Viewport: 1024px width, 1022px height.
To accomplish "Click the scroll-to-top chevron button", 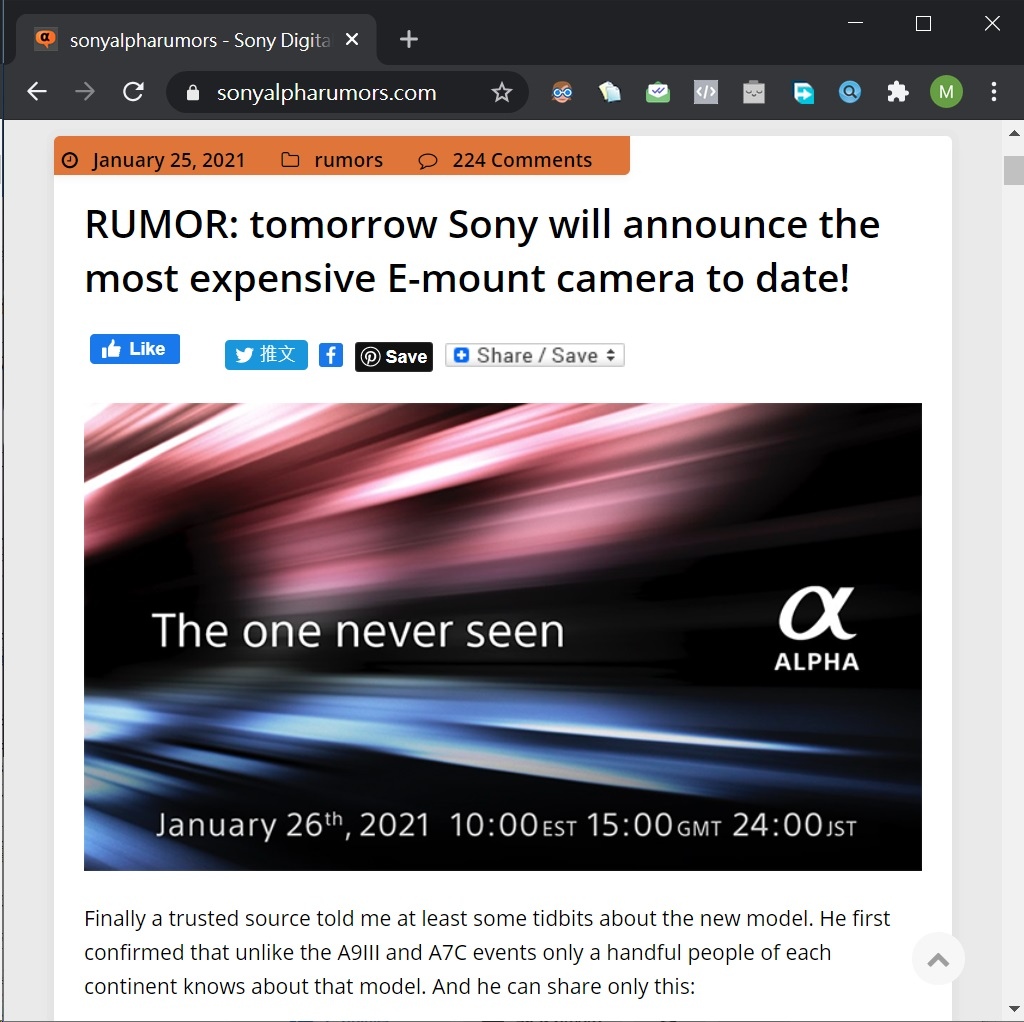I will click(938, 959).
